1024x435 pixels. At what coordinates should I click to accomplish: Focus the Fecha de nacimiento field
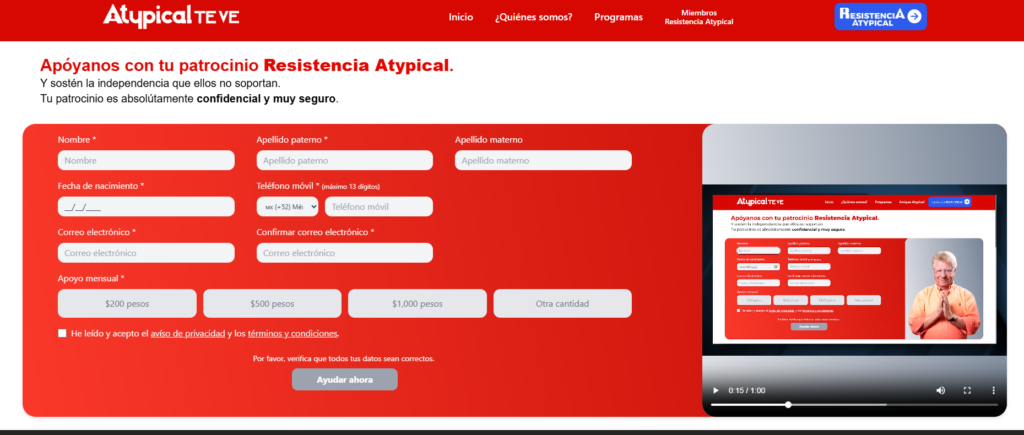(x=146, y=207)
